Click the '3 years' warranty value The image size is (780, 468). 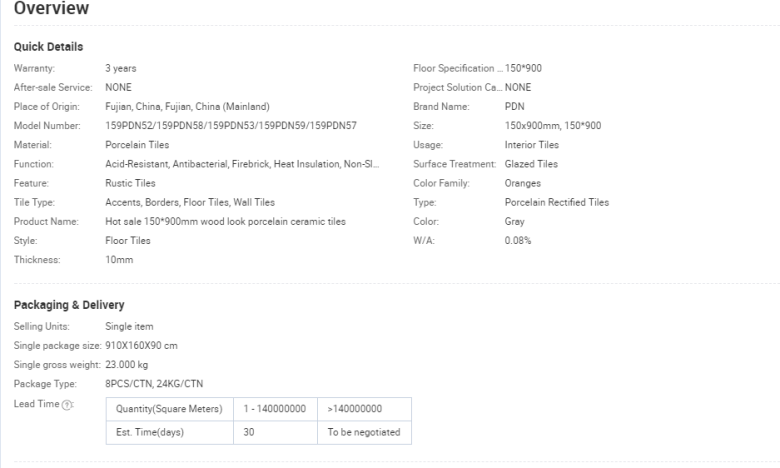click(x=121, y=68)
